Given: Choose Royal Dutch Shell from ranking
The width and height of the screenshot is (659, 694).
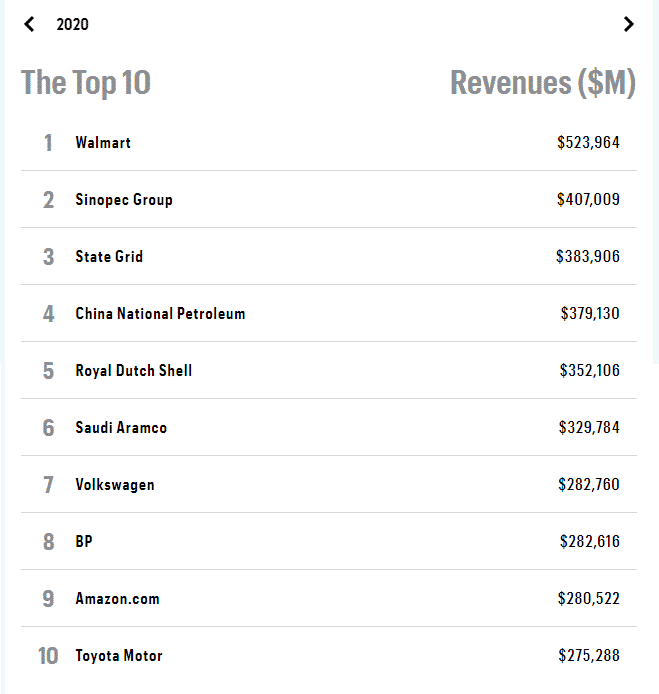Looking at the screenshot, I should coord(133,371).
